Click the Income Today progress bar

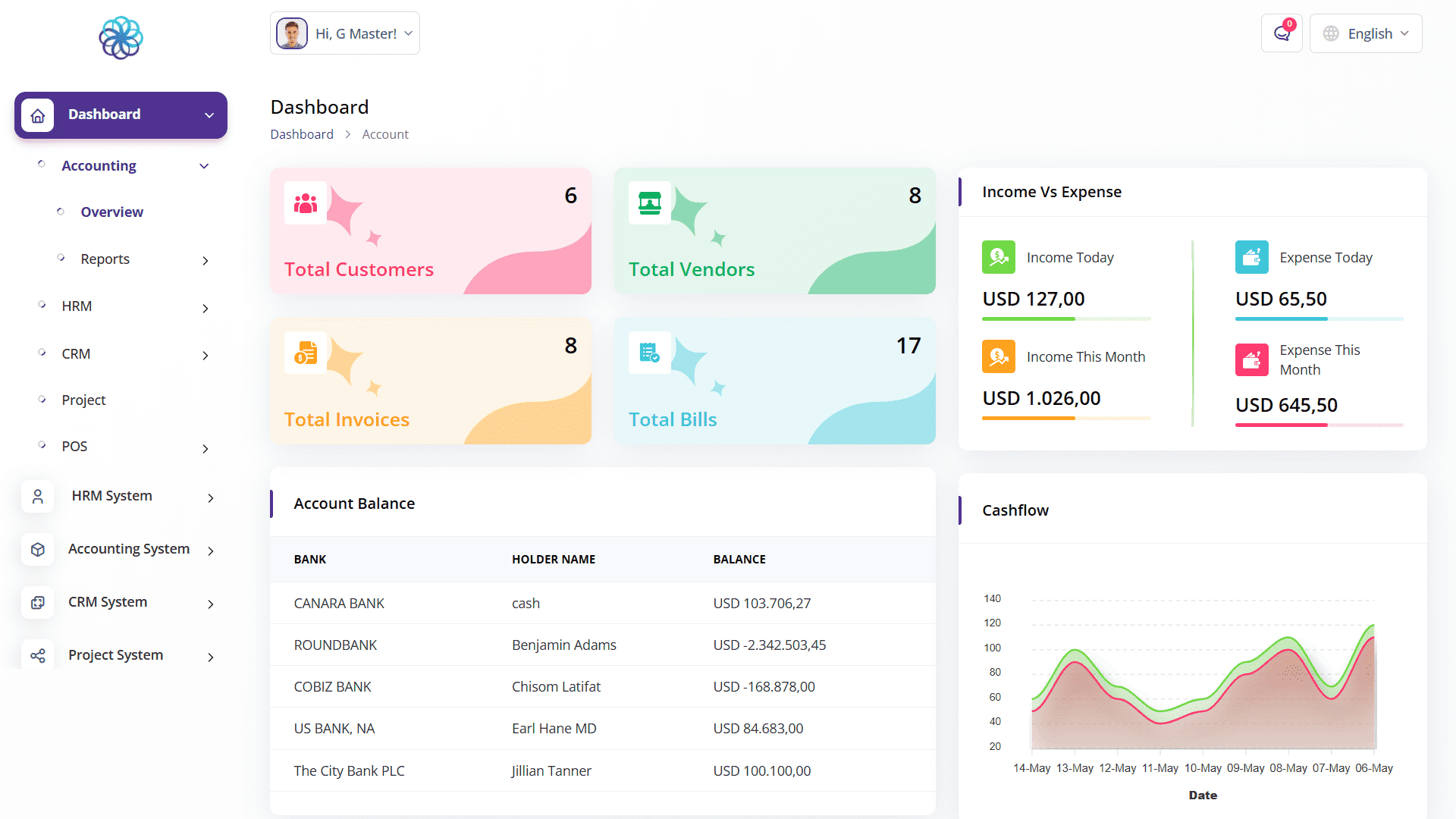click(x=1066, y=318)
